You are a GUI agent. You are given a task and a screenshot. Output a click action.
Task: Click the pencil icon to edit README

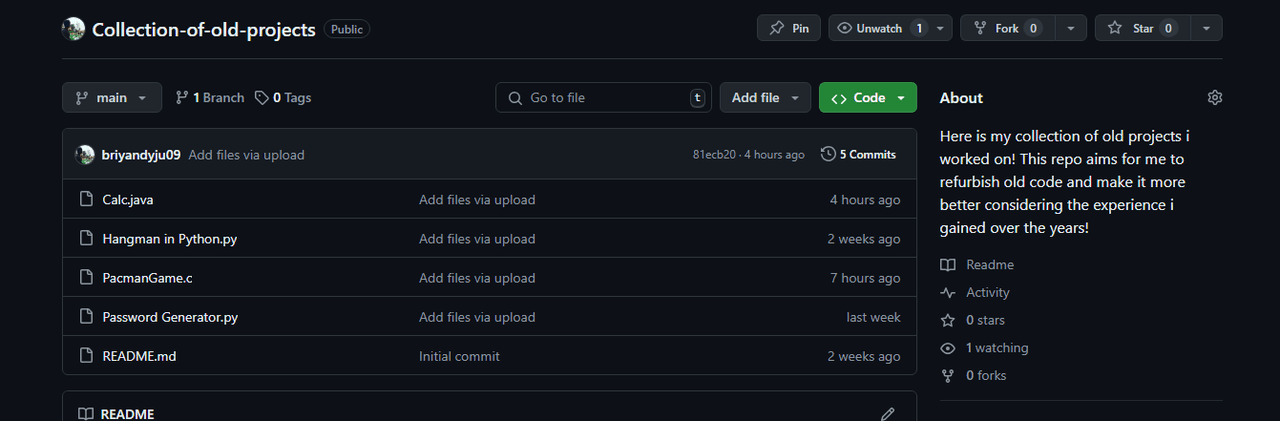(x=887, y=414)
